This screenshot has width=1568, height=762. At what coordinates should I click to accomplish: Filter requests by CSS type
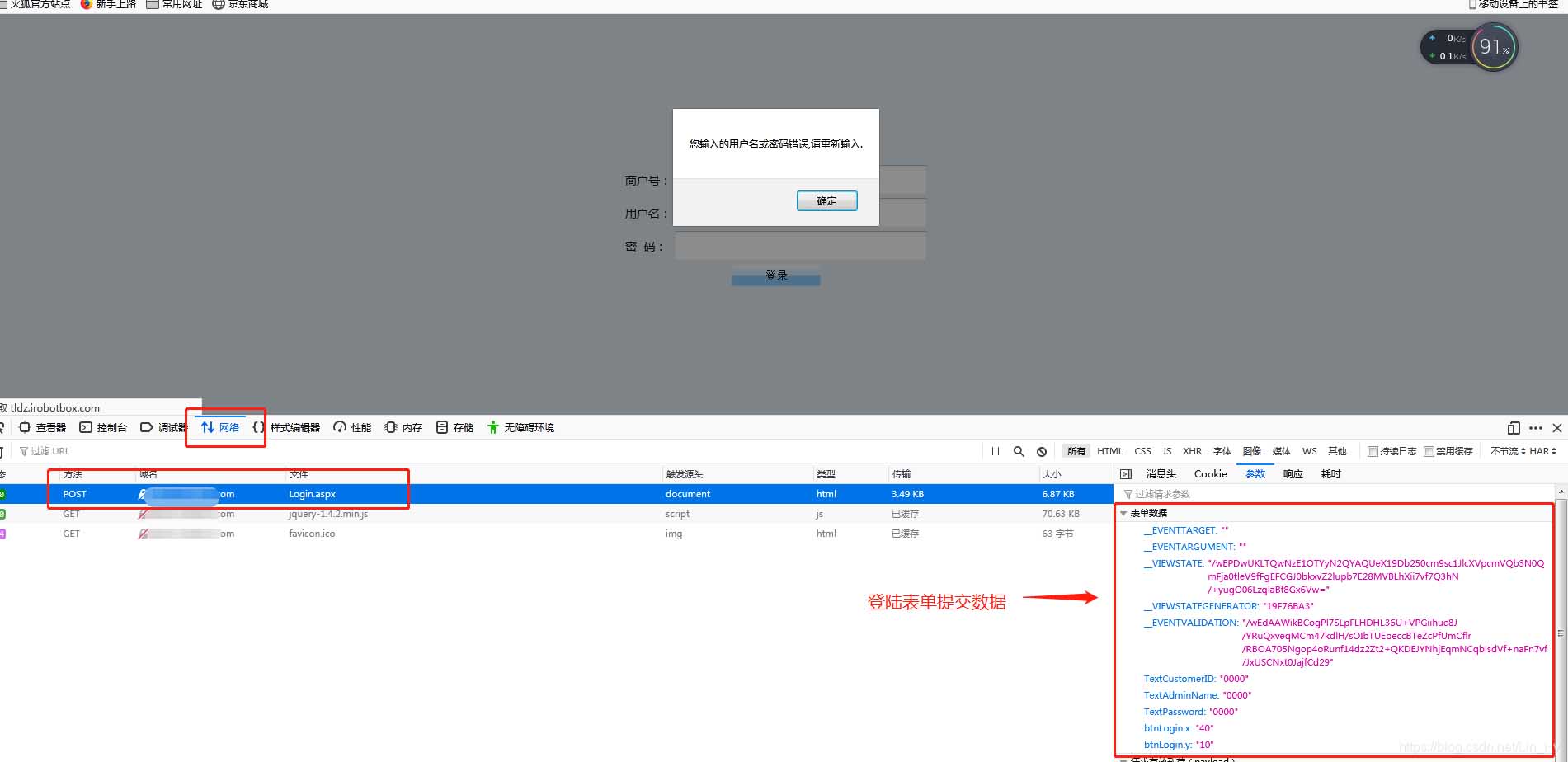1142,451
